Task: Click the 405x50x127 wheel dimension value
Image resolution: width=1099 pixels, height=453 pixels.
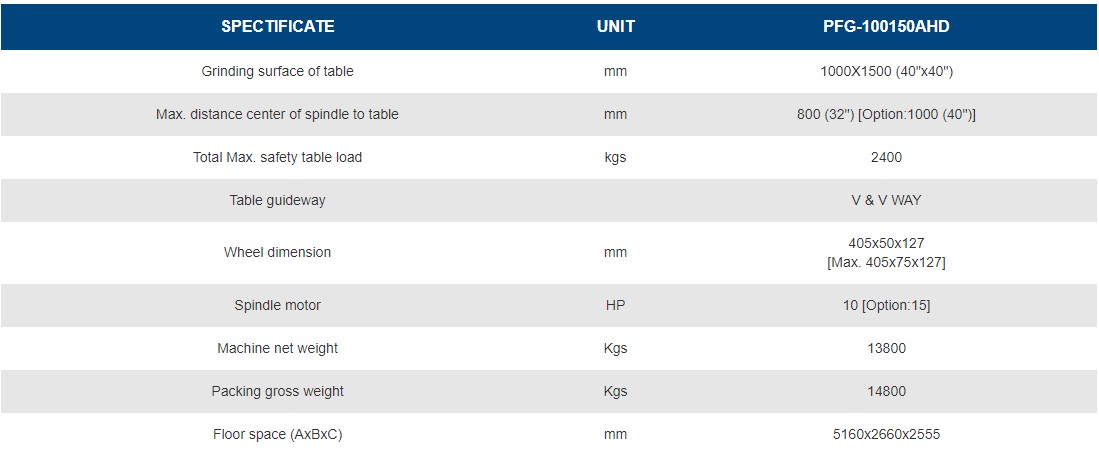Action: tap(886, 243)
